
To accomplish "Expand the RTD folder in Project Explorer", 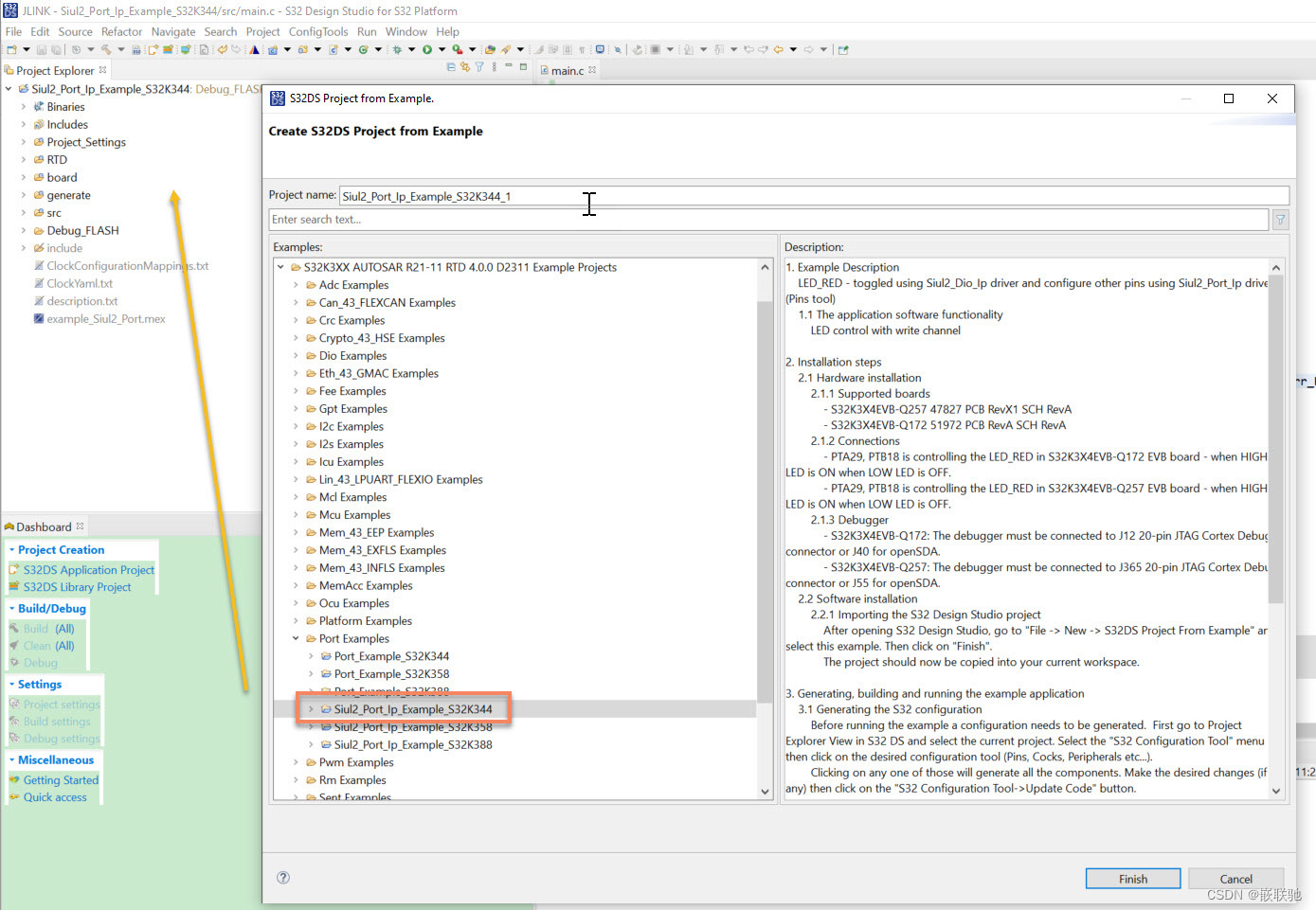I will coord(24,160).
